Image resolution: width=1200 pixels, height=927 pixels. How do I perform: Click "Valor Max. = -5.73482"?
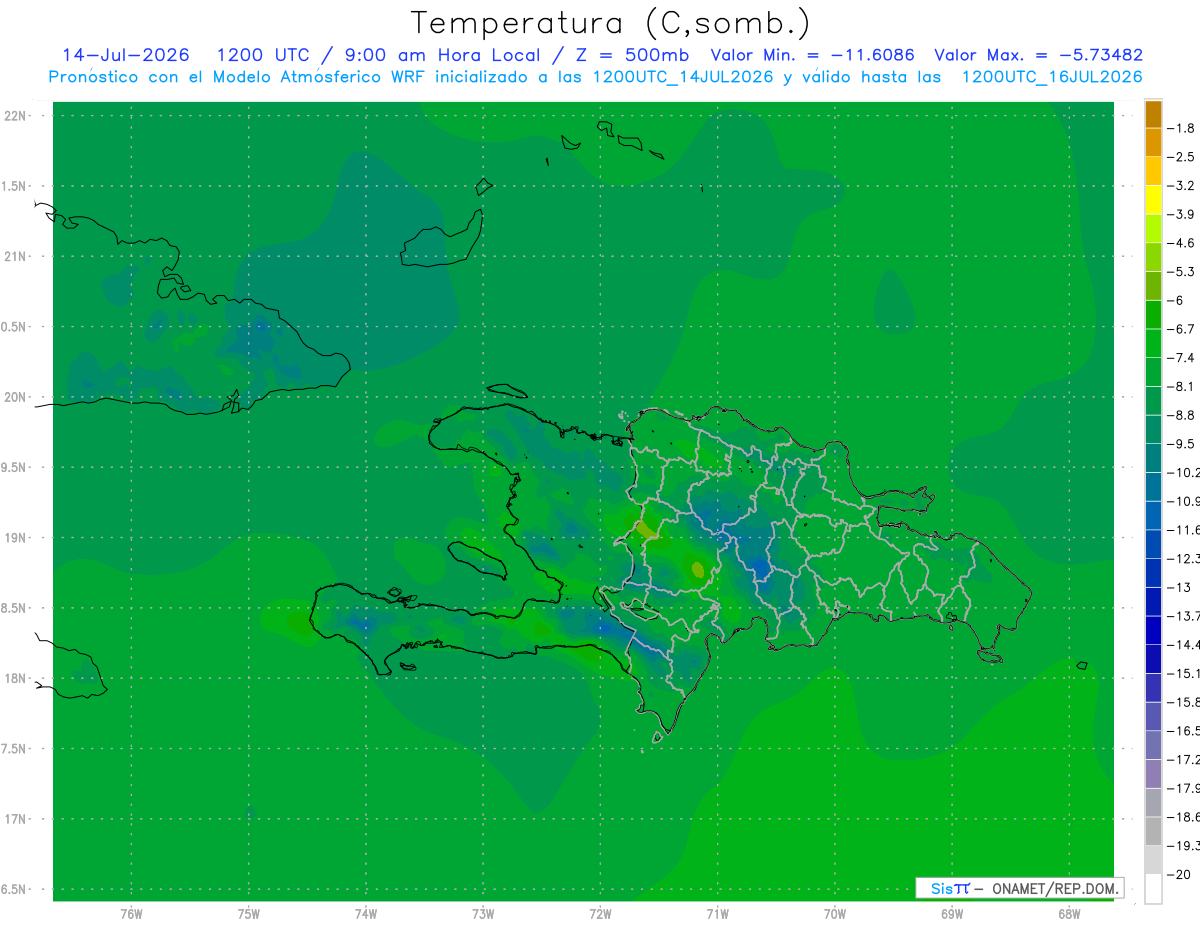coord(1038,55)
